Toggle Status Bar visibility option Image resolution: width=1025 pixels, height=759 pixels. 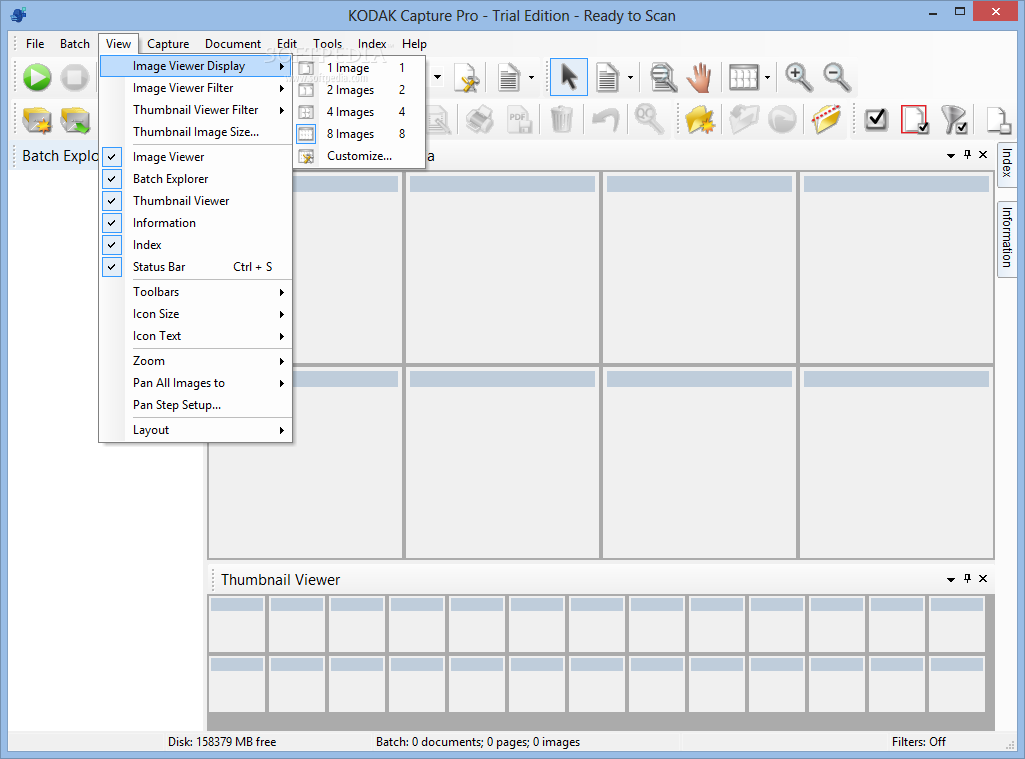point(195,267)
